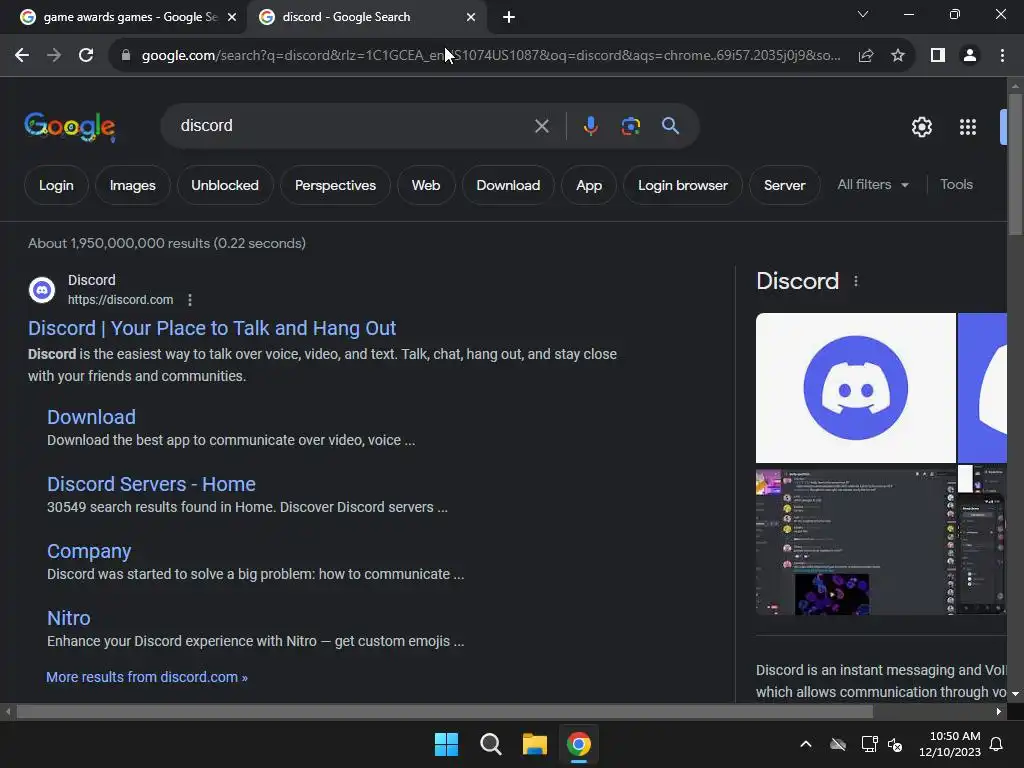Go back using the browser back arrow
This screenshot has width=1024, height=768.
click(x=22, y=56)
